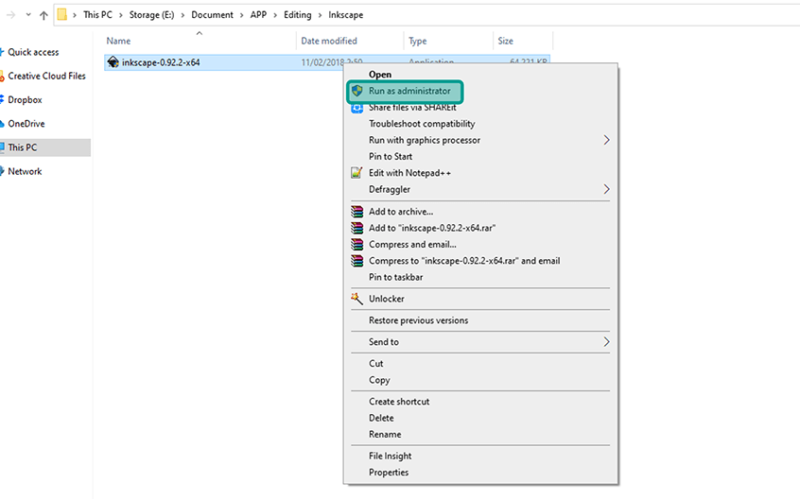
Task: Choose Pin to Start
Action: click(x=391, y=156)
